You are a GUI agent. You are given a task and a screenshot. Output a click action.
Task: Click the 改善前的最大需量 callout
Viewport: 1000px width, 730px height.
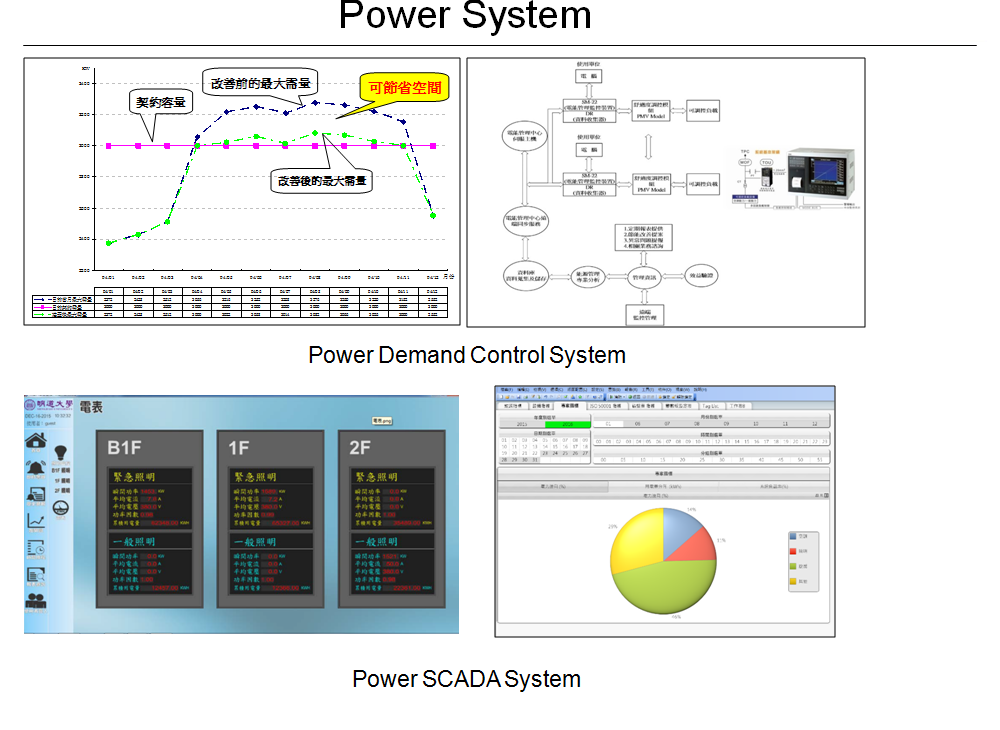[260, 84]
